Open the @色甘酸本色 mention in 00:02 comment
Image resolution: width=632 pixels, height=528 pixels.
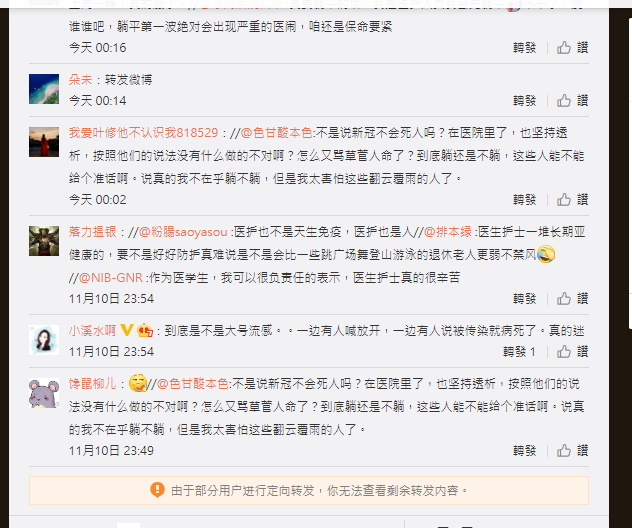coord(276,133)
